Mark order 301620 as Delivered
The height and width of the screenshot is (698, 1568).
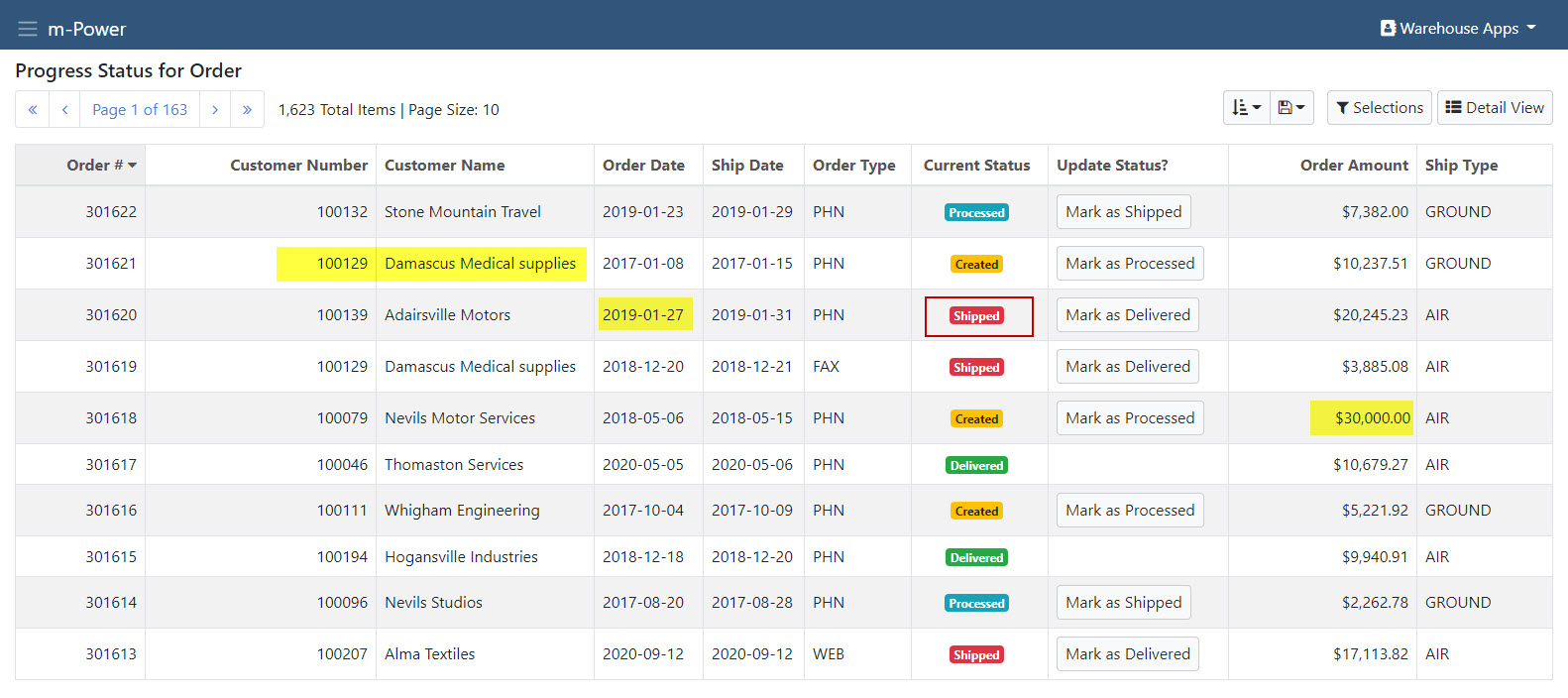[x=1127, y=315]
